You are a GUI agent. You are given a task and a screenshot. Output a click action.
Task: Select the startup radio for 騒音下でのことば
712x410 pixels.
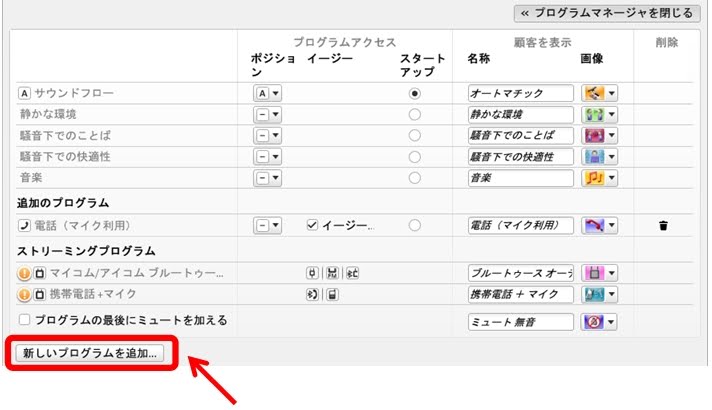pyautogui.click(x=414, y=135)
